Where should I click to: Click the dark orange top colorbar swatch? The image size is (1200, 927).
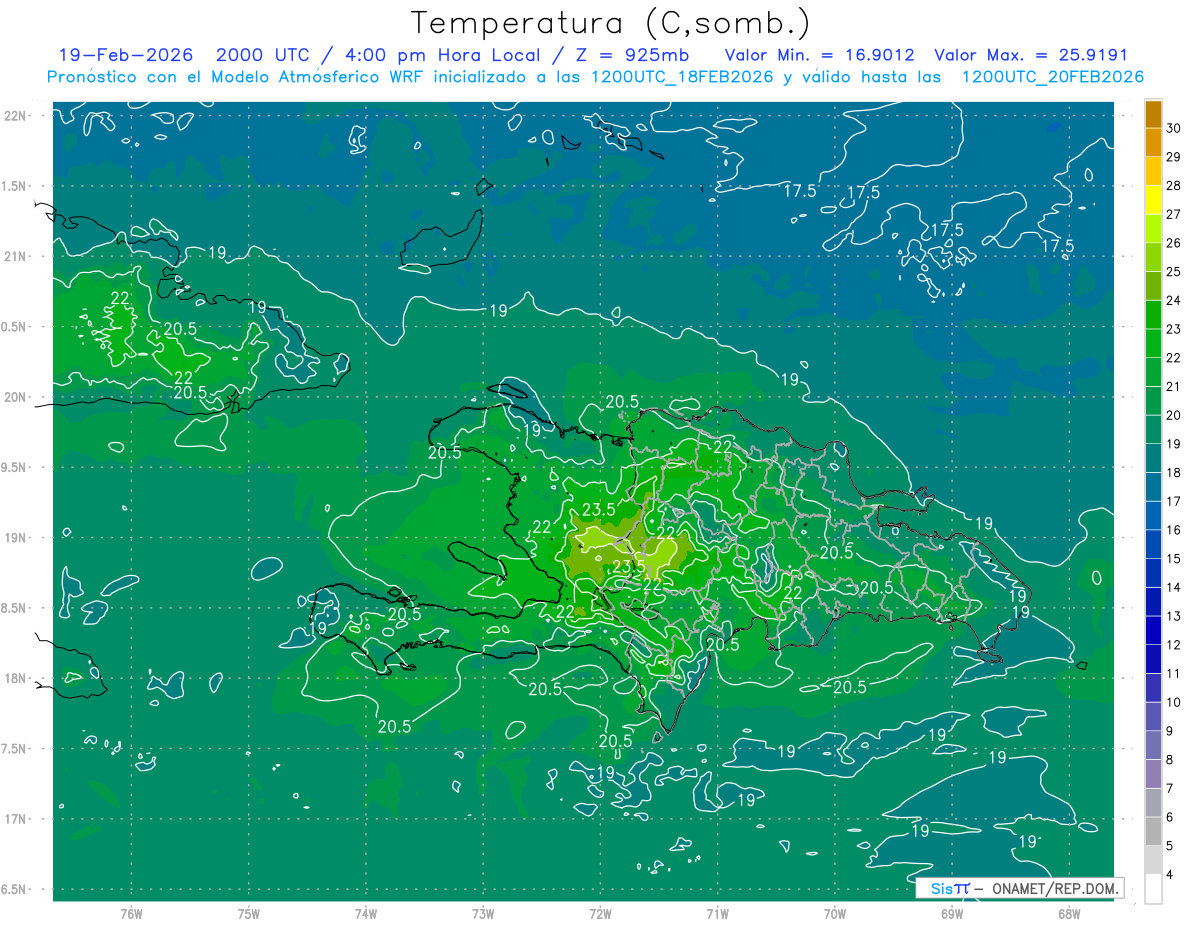1153,114
